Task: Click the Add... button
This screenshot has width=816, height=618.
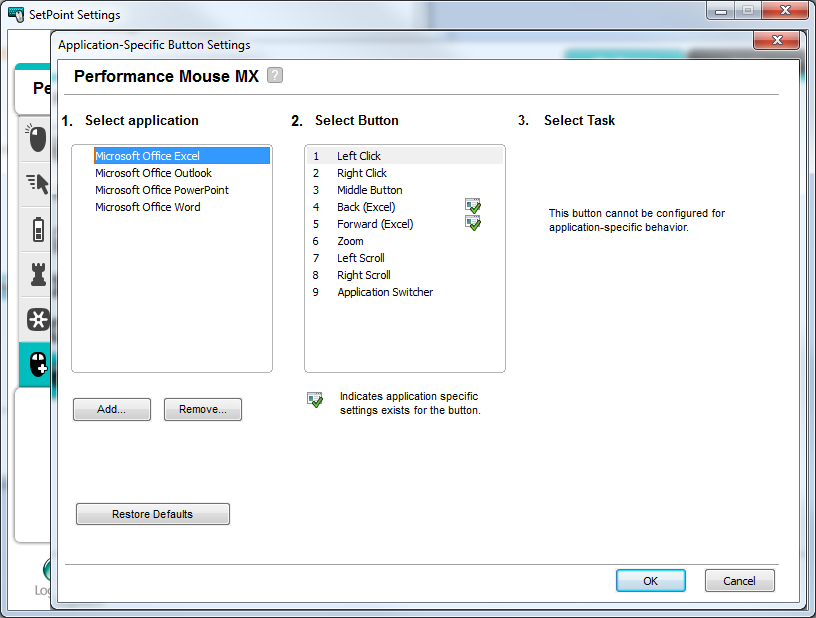Action: [x=112, y=409]
